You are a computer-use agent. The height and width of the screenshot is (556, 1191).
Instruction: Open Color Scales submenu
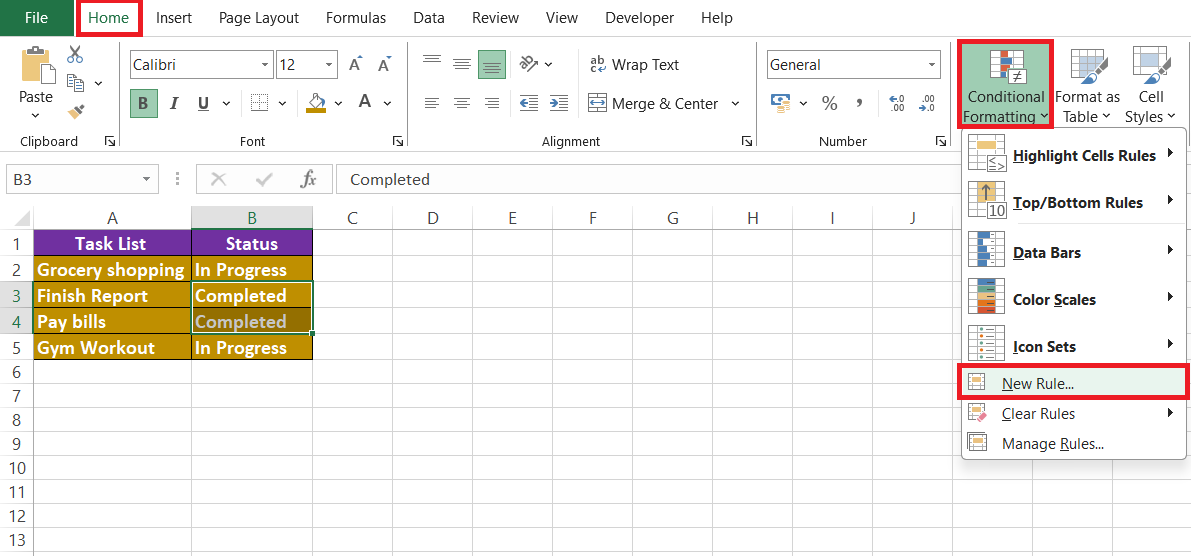click(x=1073, y=299)
